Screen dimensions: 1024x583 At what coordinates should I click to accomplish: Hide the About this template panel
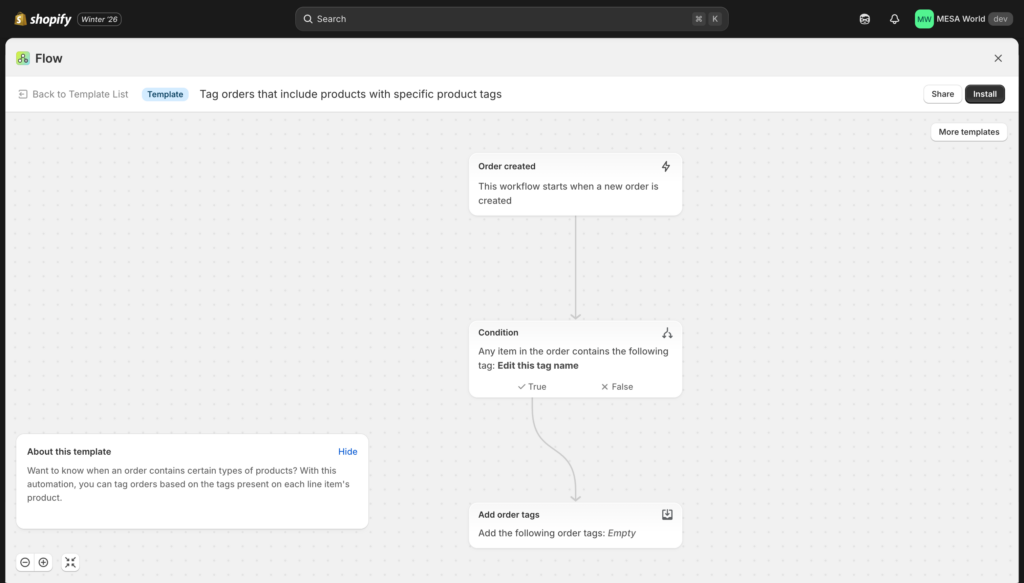coord(348,451)
